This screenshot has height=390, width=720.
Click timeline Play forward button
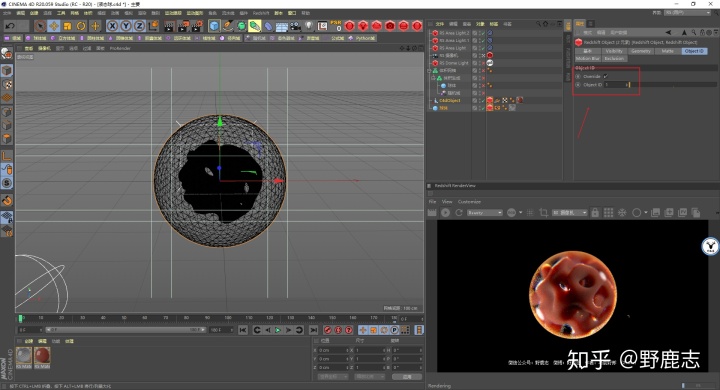click(277, 330)
